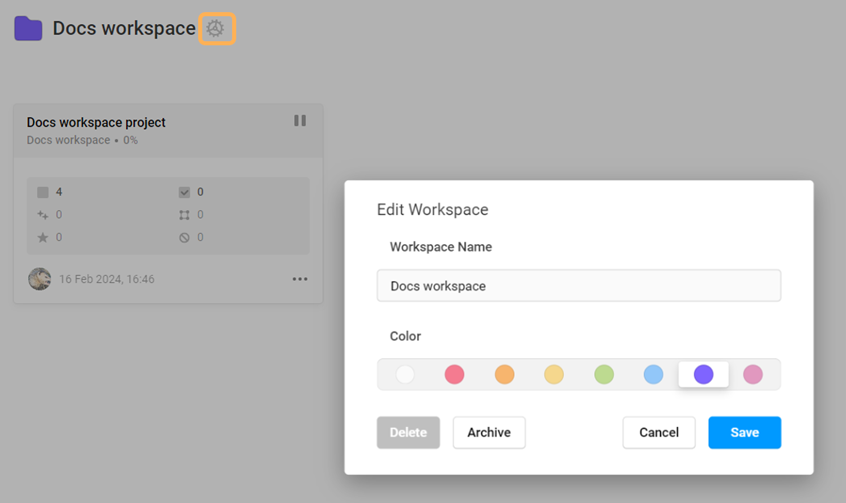Click the starred tasks star icon

click(x=42, y=237)
